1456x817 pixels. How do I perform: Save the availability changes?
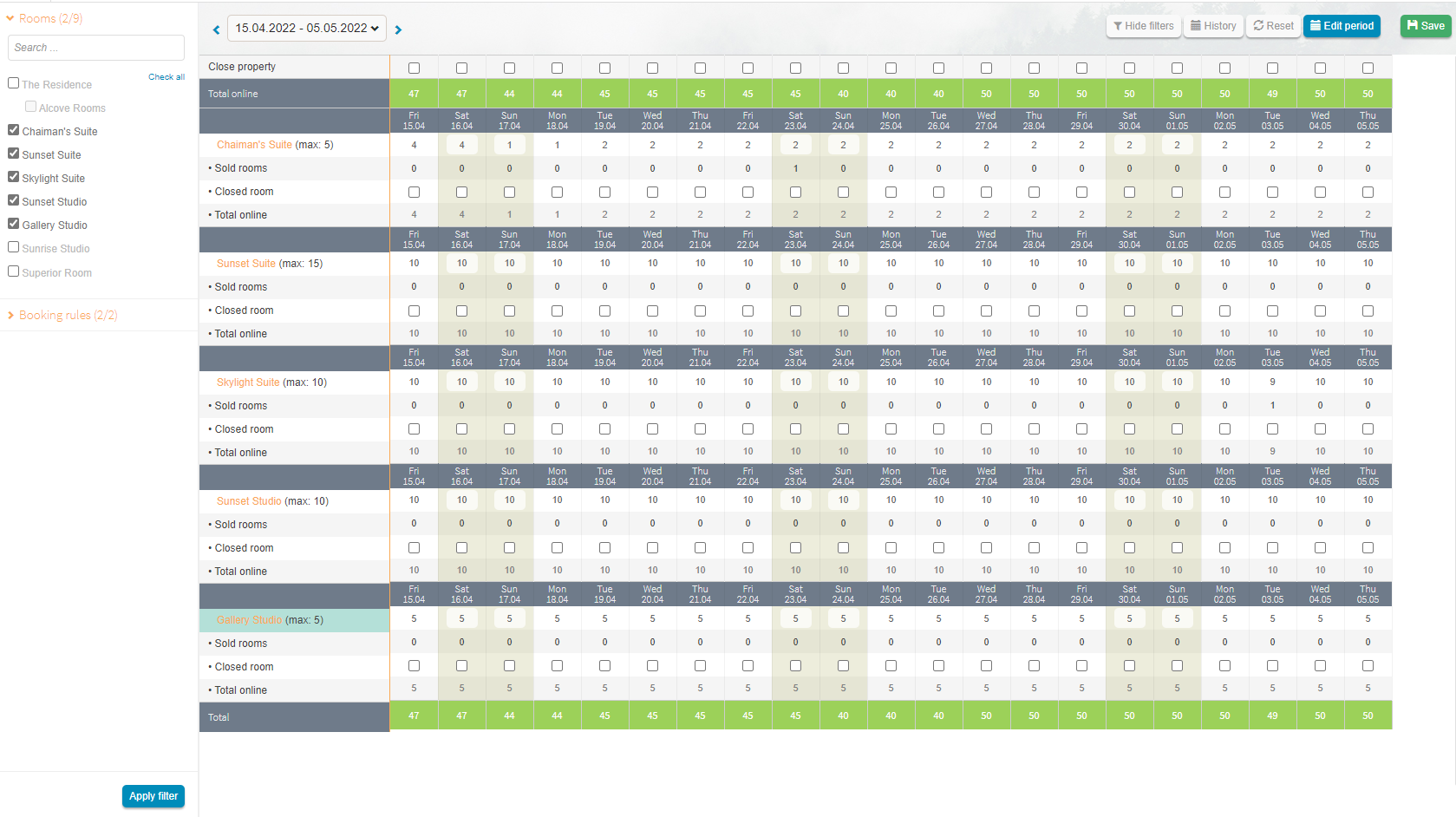tap(1426, 26)
